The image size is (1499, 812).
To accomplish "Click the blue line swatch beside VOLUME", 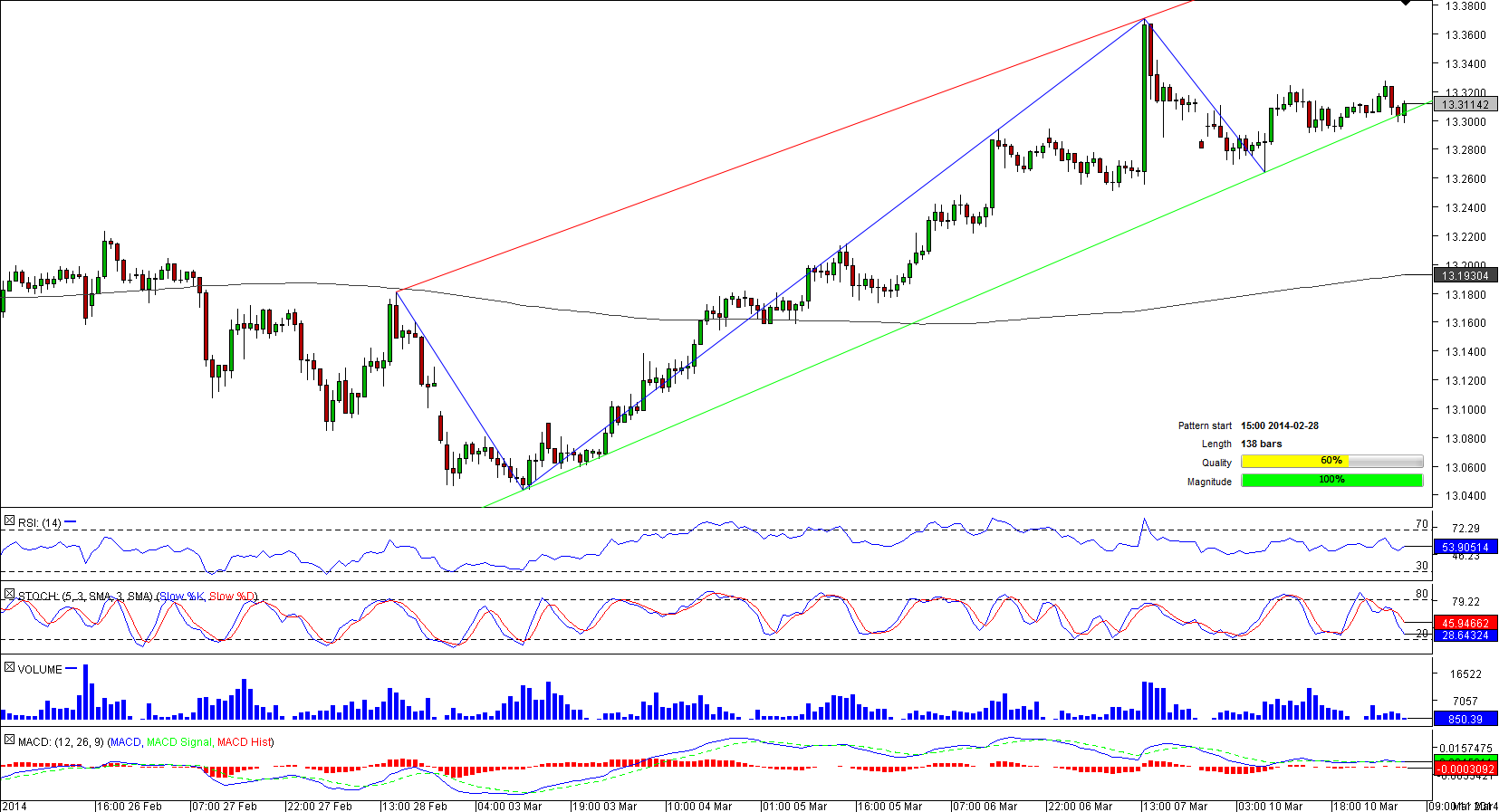I will click(x=72, y=669).
